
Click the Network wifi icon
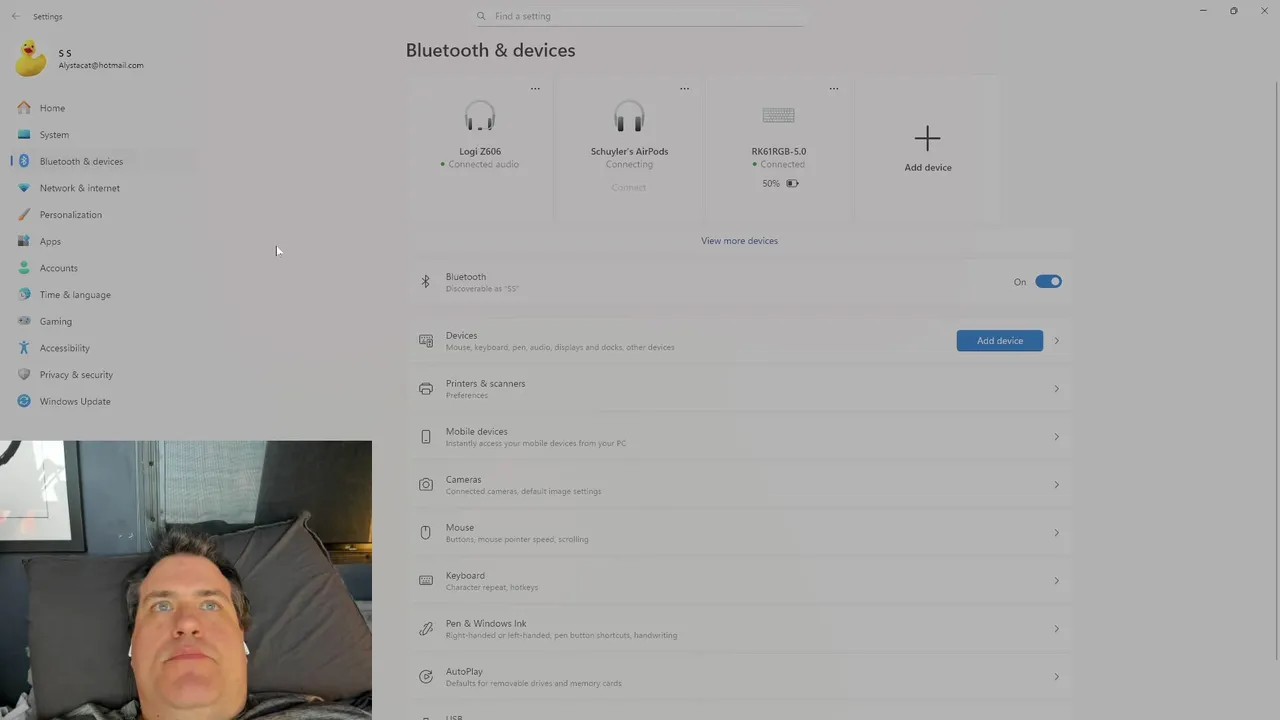point(24,188)
